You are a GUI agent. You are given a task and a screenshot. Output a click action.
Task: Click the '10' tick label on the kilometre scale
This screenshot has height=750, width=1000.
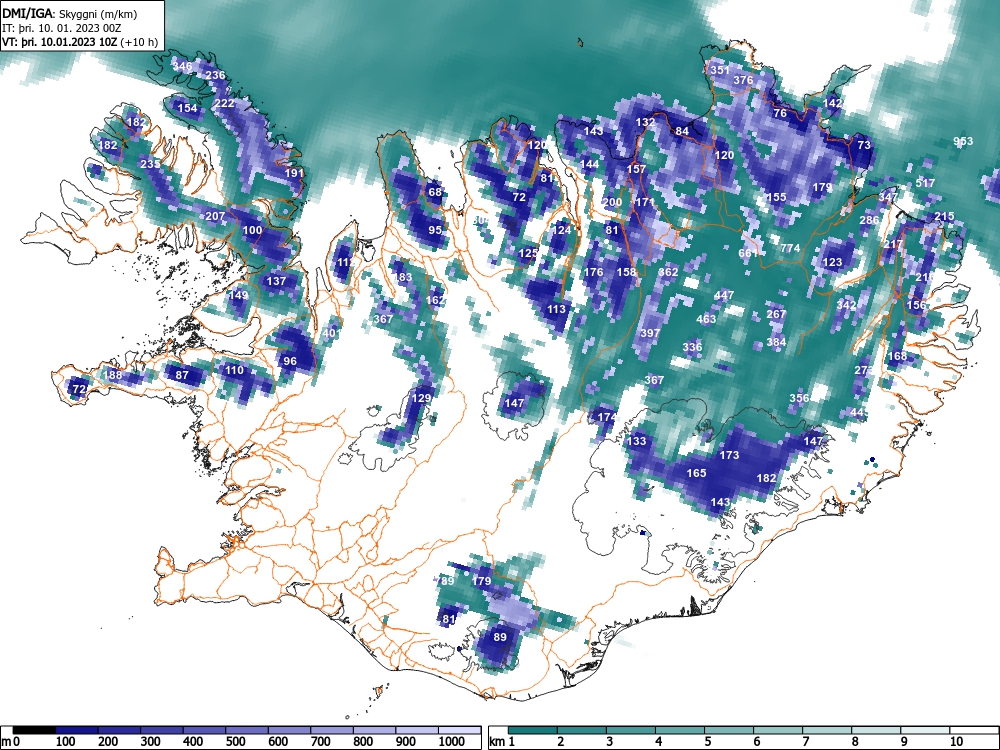tap(955, 742)
